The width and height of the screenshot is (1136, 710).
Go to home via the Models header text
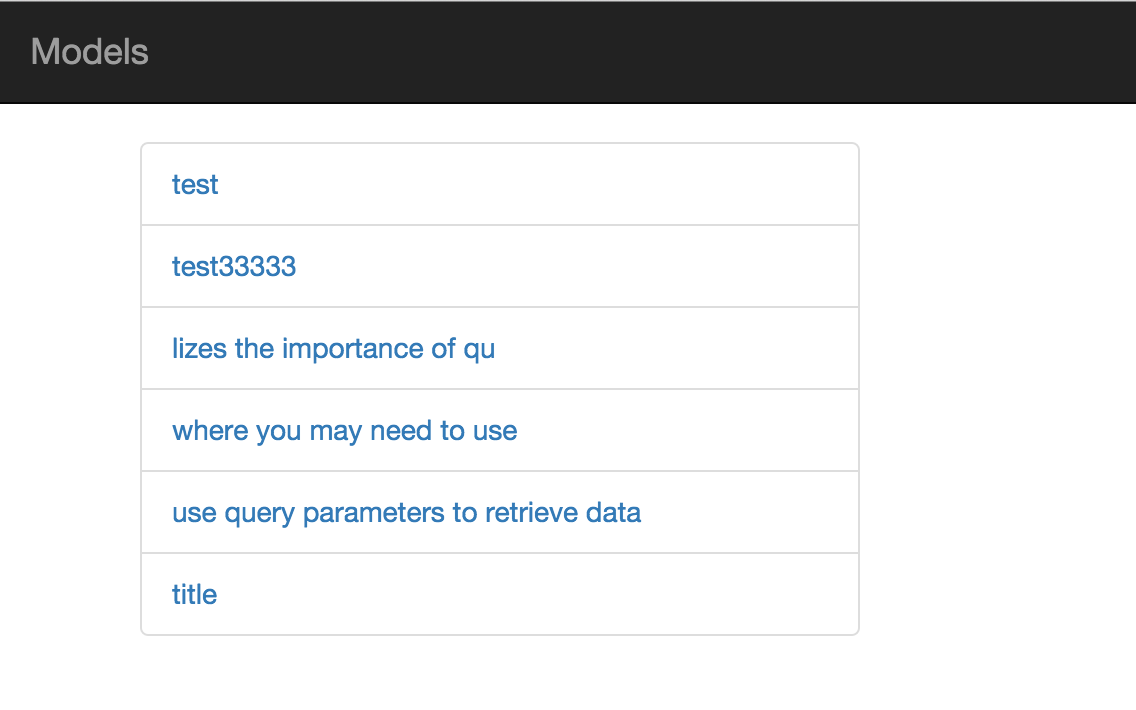click(90, 52)
